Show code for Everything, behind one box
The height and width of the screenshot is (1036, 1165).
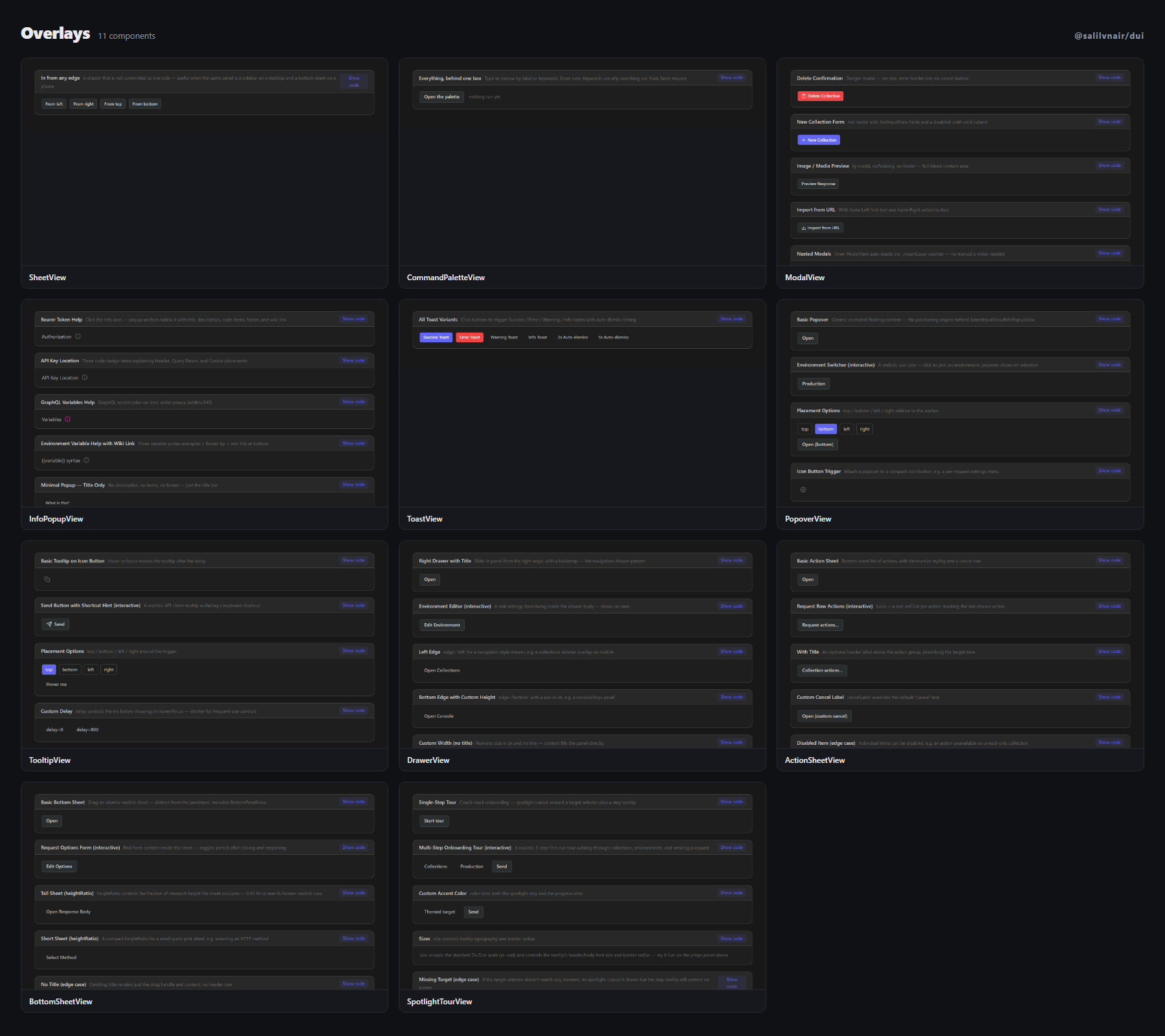click(x=731, y=78)
